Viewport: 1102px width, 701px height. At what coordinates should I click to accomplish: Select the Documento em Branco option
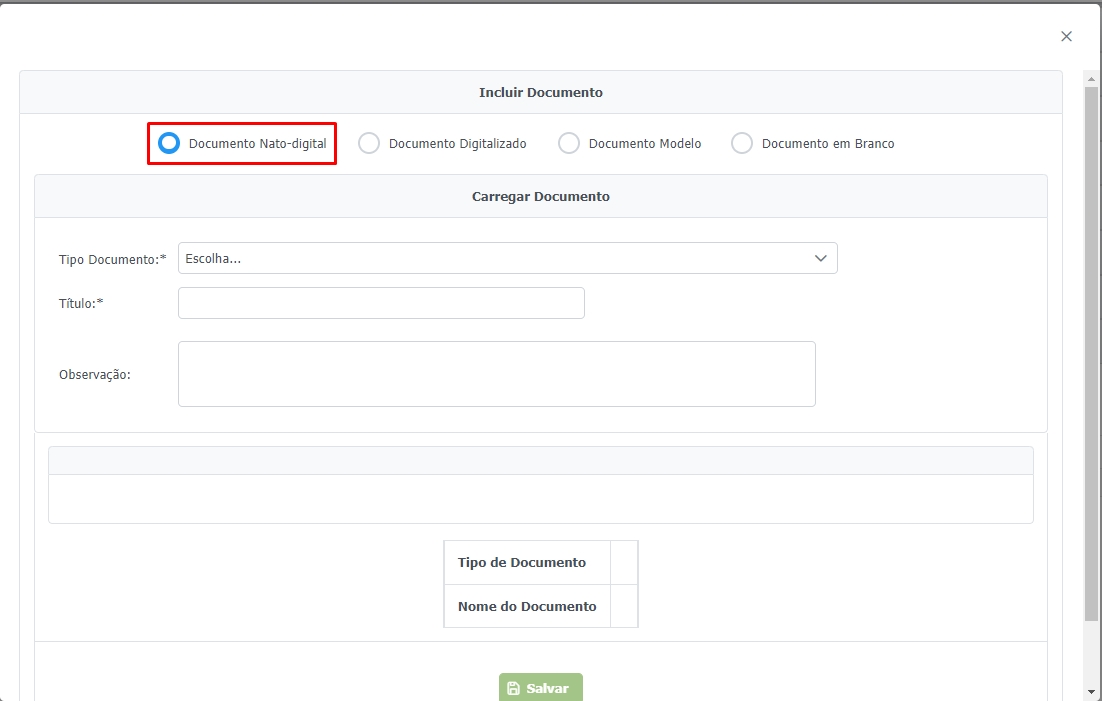point(742,143)
